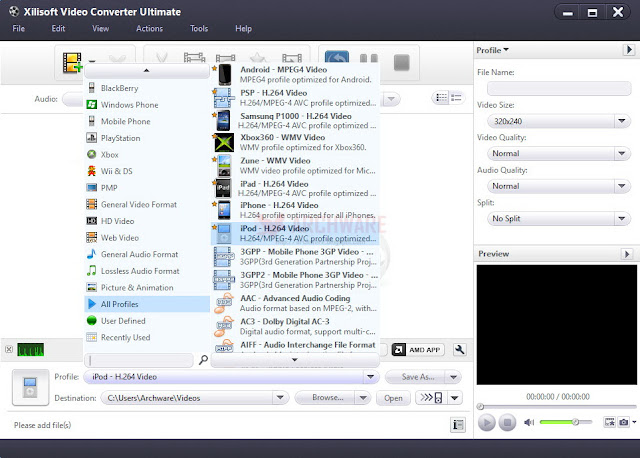This screenshot has height=458, width=640.
Task: Play the preview video
Action: 487,422
